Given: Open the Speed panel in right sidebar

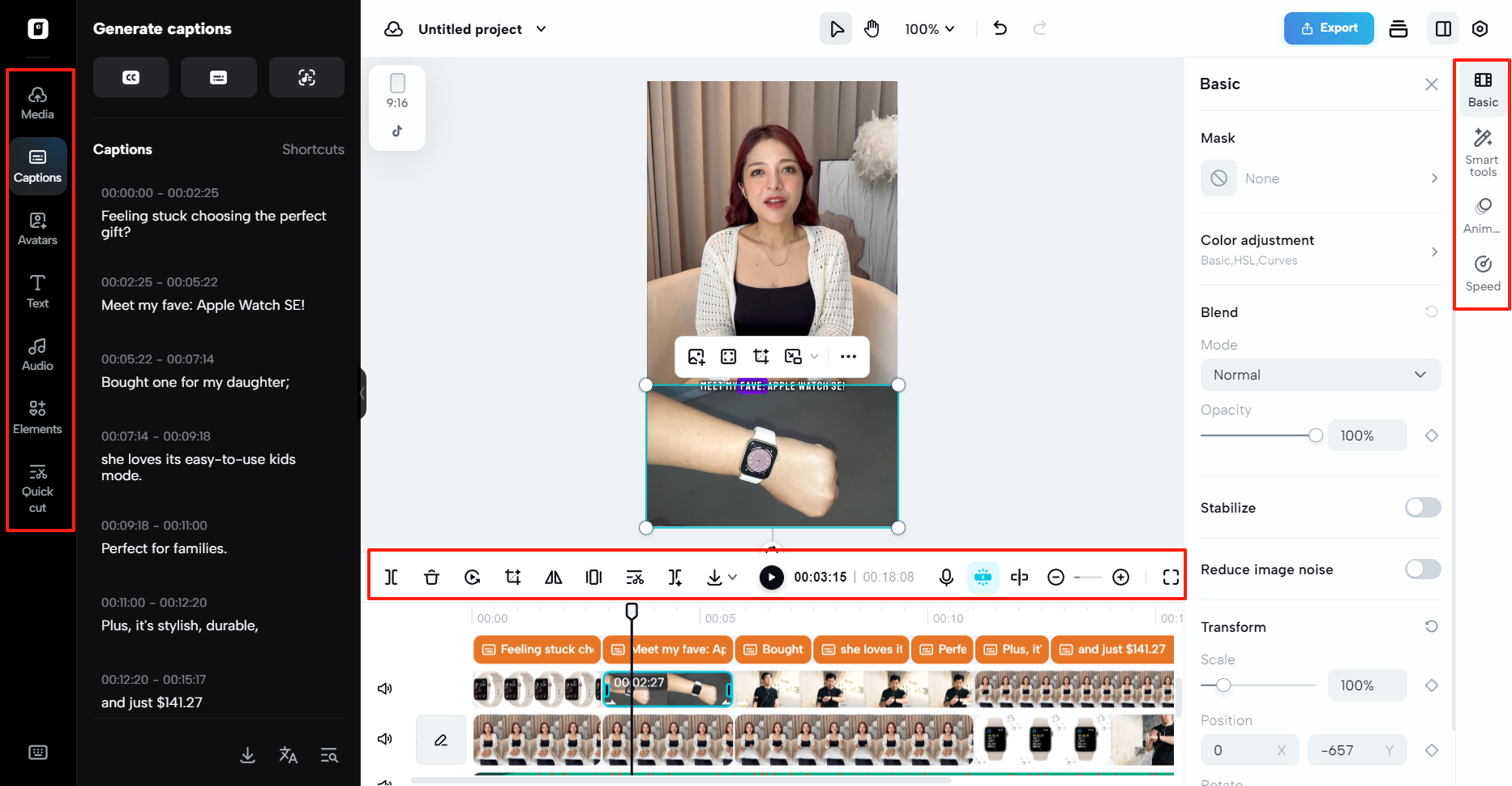Looking at the screenshot, I should (x=1483, y=273).
